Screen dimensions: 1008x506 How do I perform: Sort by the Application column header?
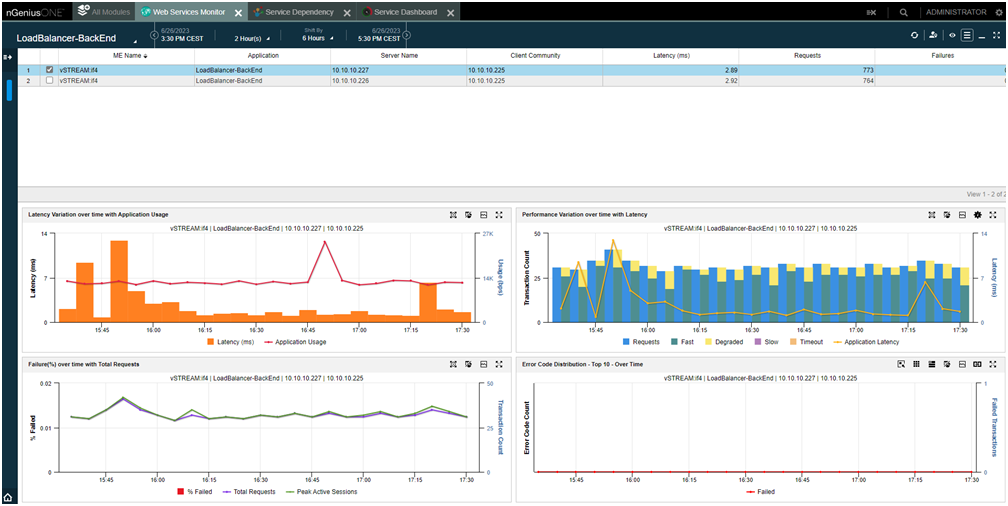point(263,56)
